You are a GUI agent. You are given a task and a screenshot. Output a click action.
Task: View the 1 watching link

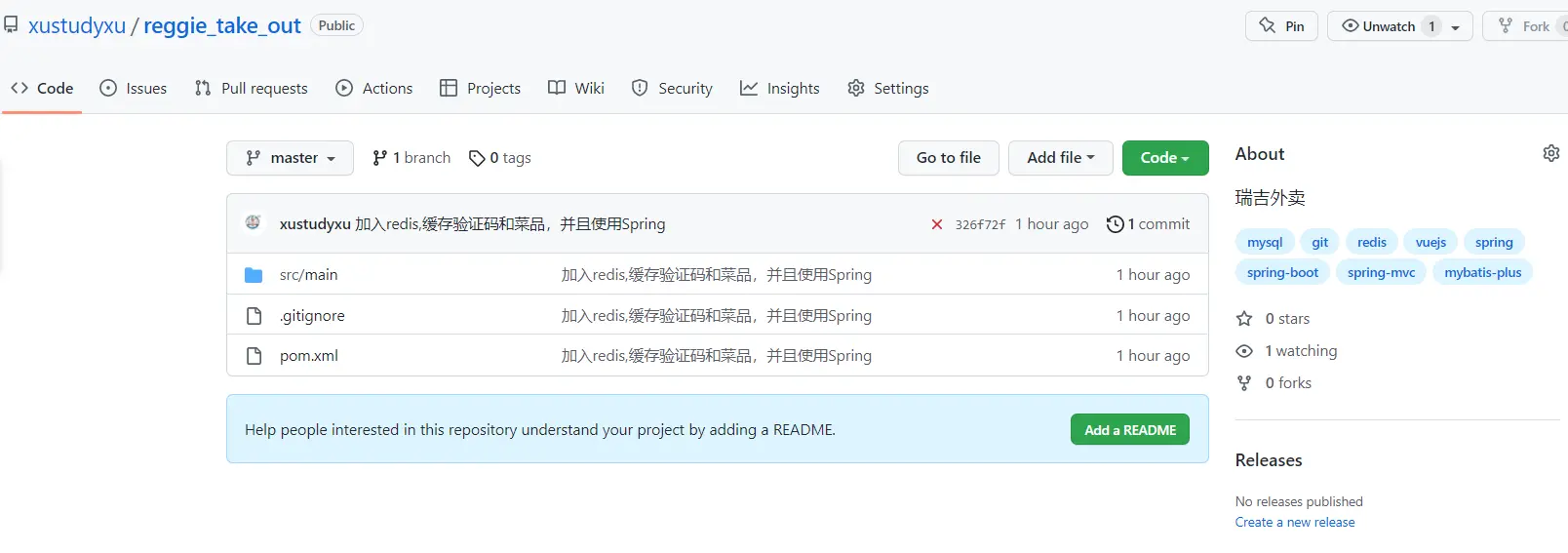click(1286, 351)
